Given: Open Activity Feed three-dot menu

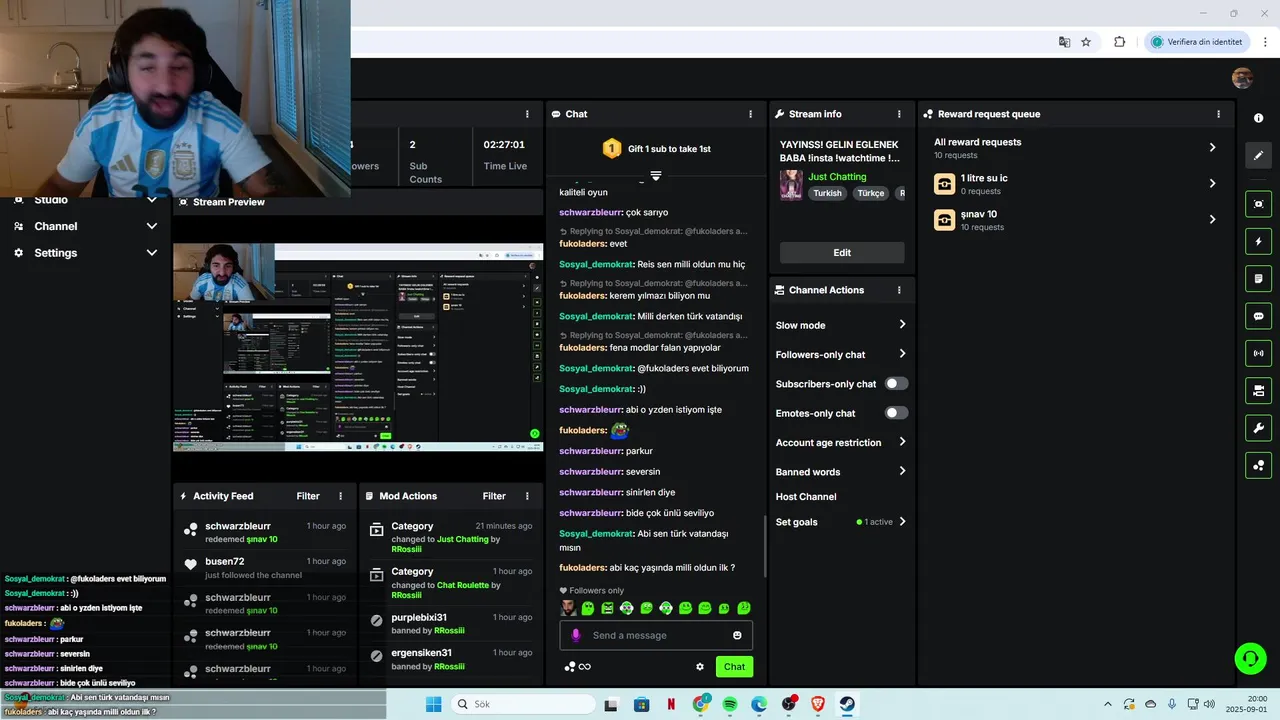Looking at the screenshot, I should (x=340, y=496).
